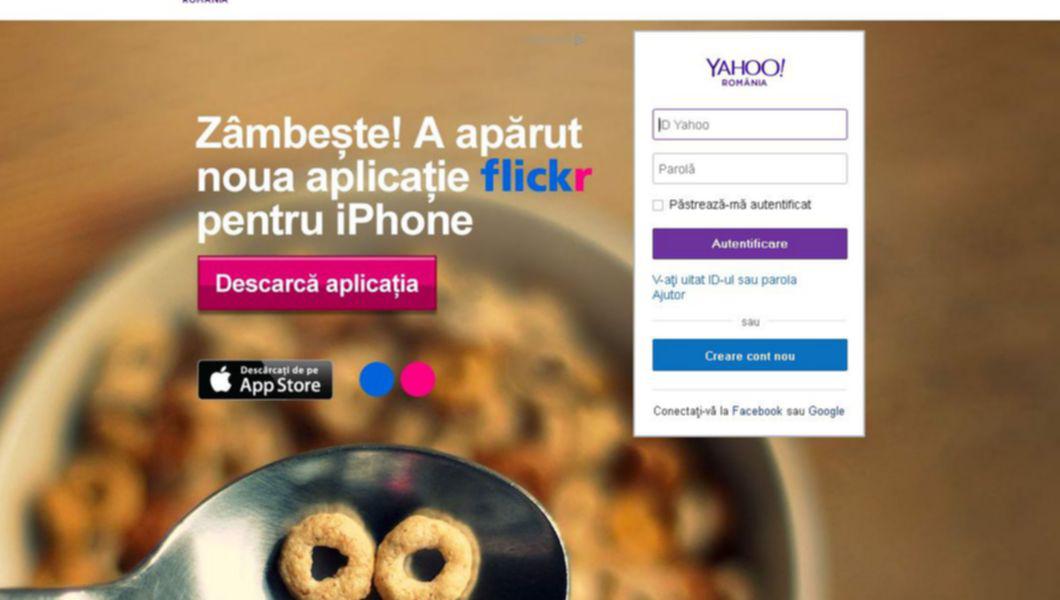This screenshot has width=1060, height=600.
Task: Click the Yahoo! România logo in login panel
Action: click(x=745, y=72)
